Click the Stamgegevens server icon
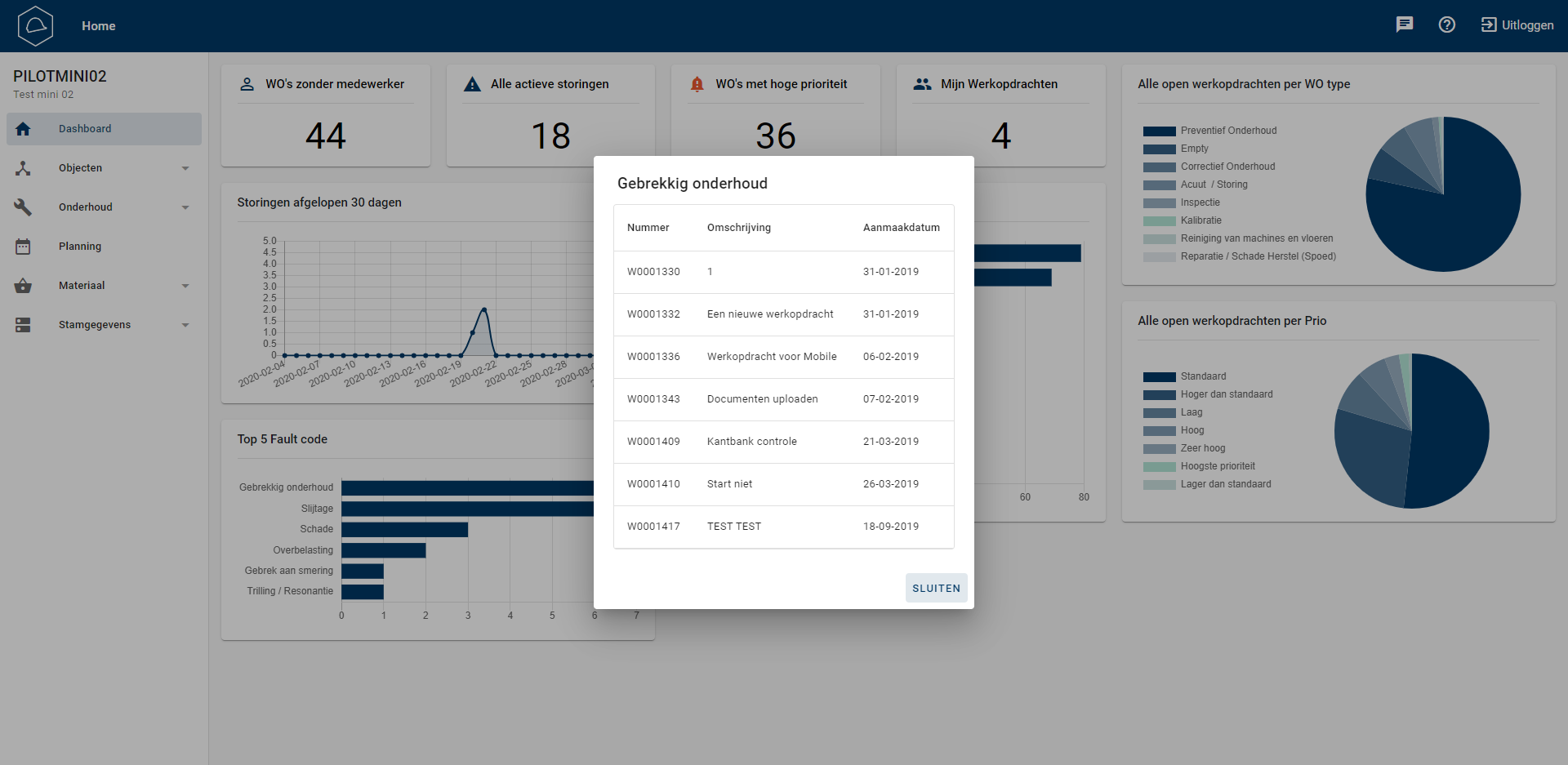 [x=23, y=325]
